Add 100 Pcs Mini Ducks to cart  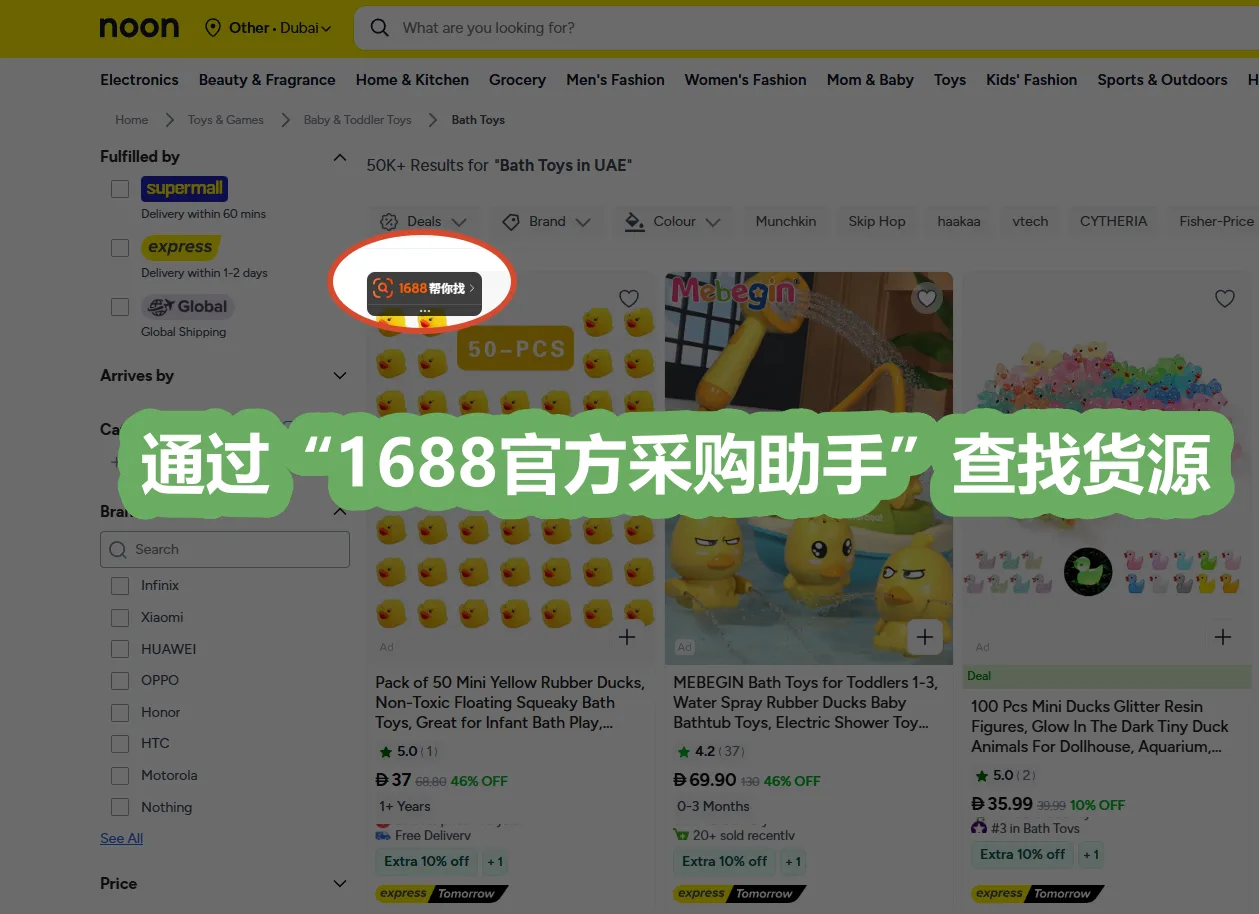[x=1223, y=637]
